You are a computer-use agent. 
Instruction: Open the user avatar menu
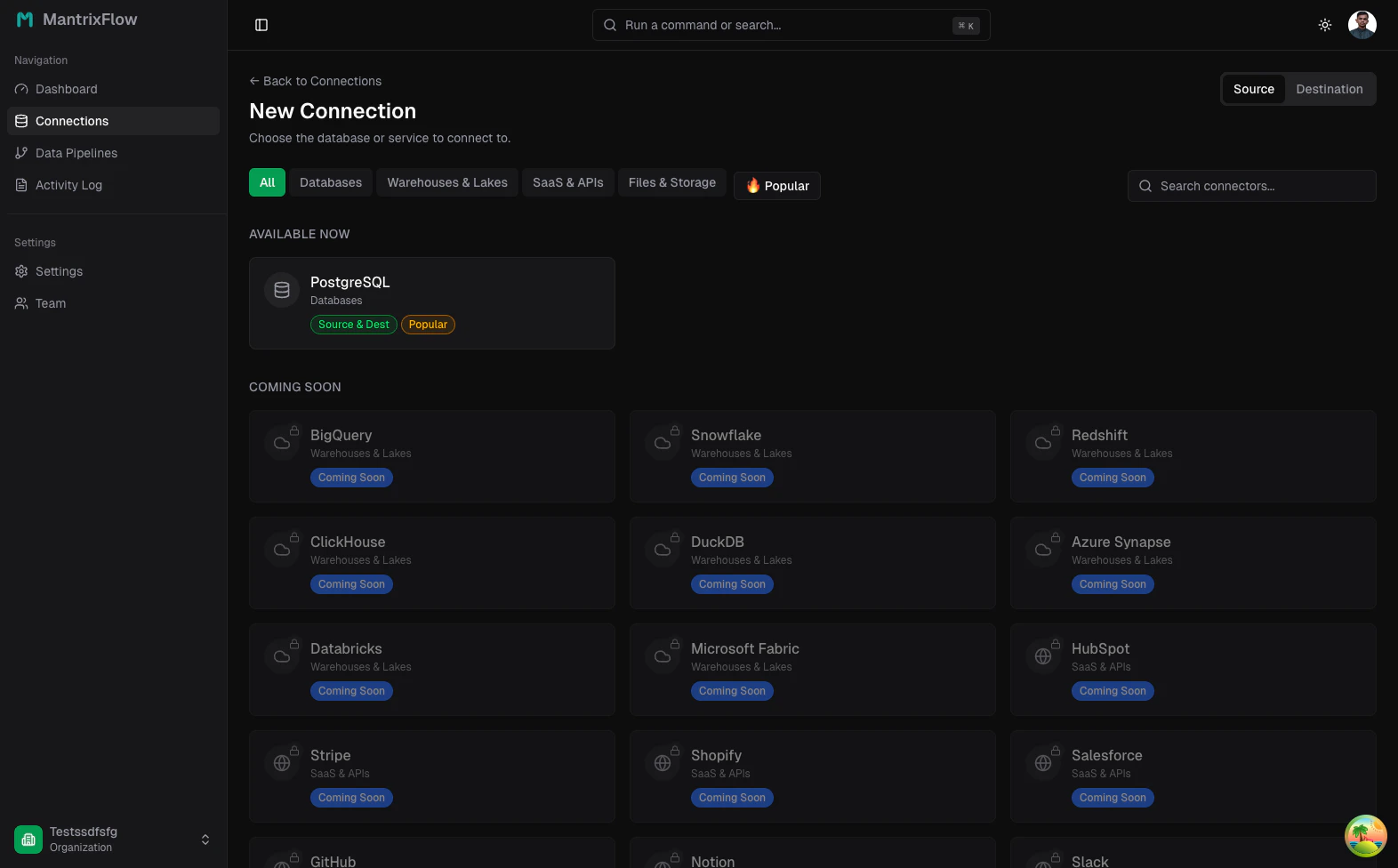tap(1362, 25)
